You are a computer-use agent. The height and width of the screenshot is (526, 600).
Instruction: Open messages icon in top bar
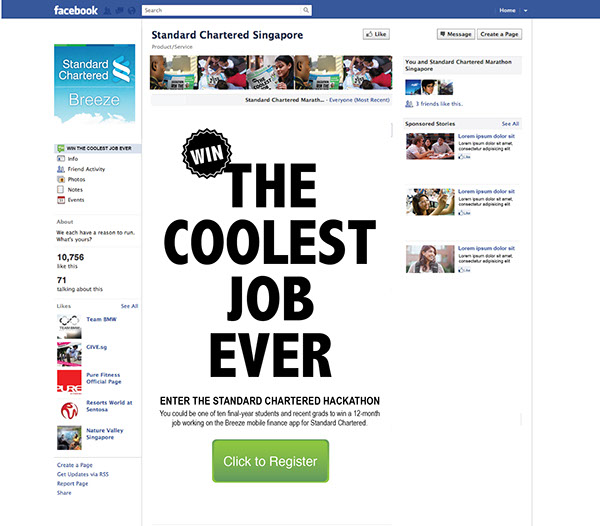pos(119,11)
